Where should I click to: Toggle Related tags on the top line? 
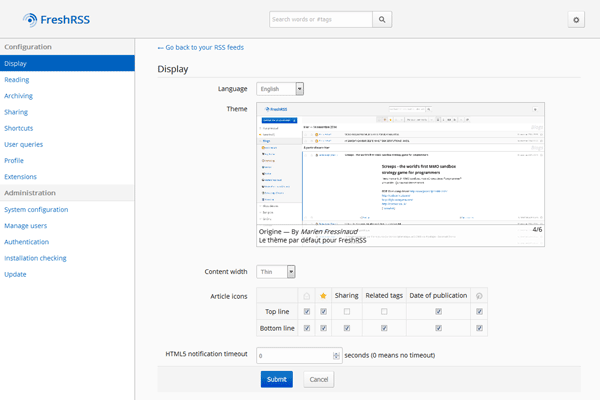(x=383, y=312)
